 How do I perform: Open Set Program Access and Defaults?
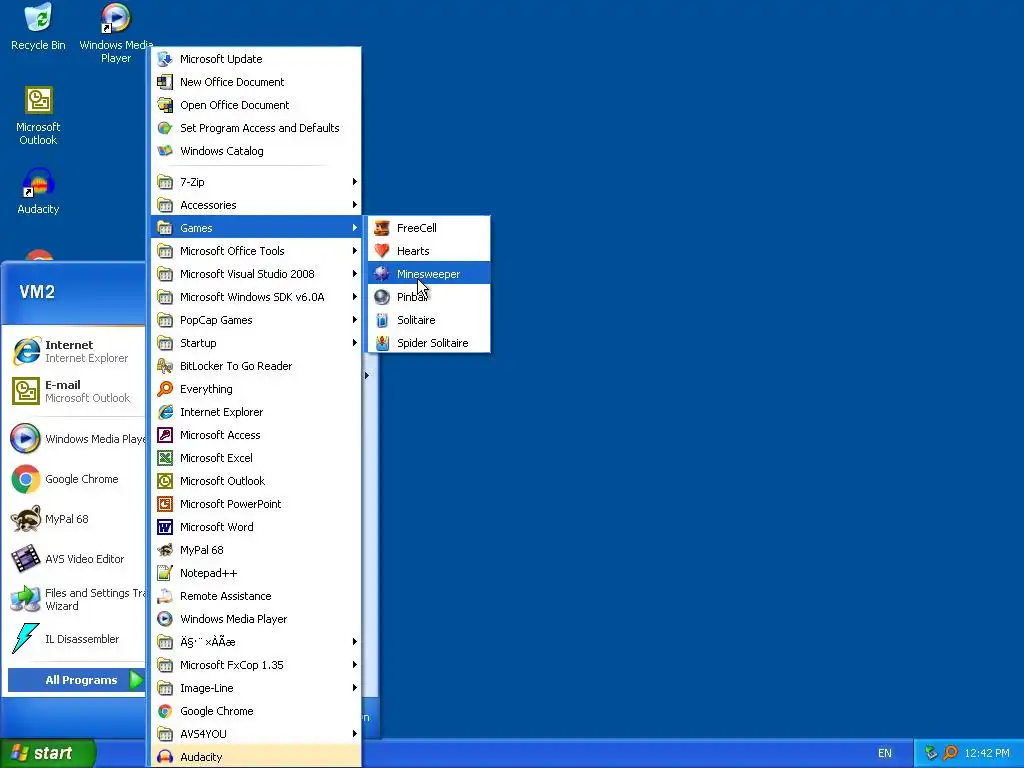coord(256,128)
